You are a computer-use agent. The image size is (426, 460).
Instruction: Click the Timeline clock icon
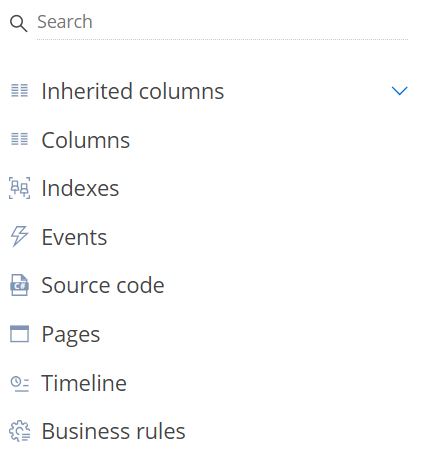(20, 383)
